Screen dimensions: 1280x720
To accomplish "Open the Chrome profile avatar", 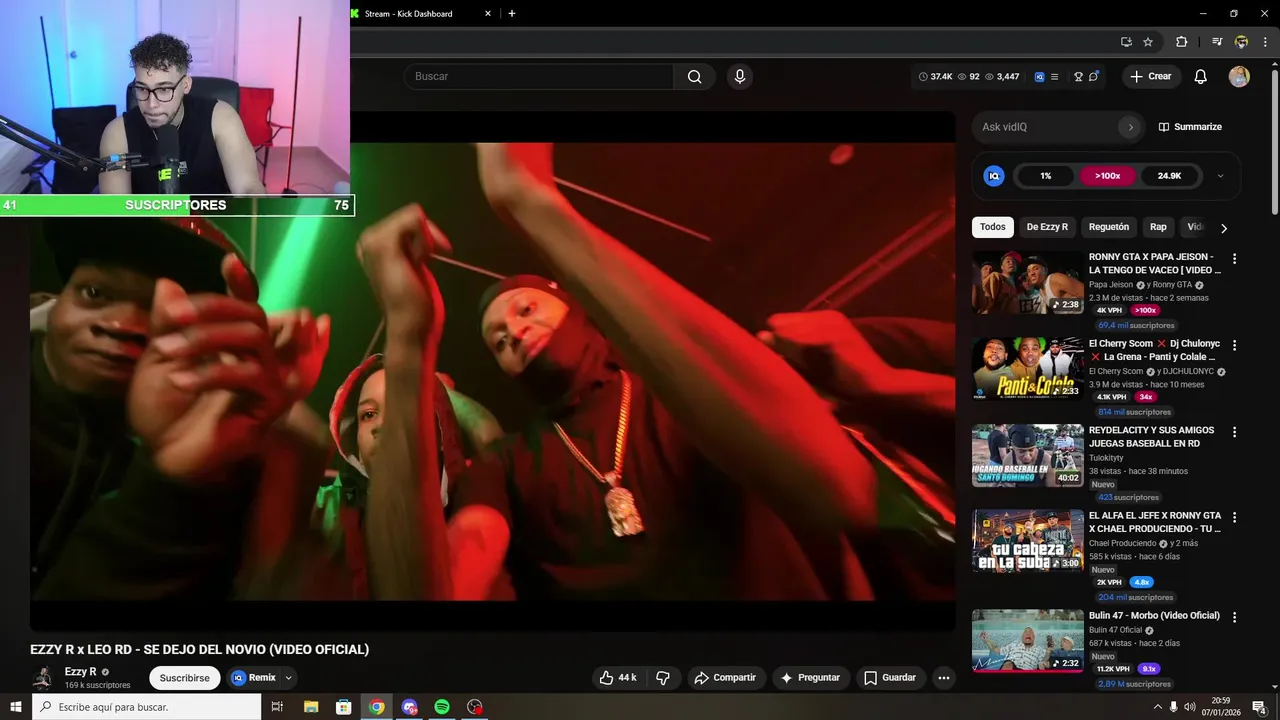I will [1241, 42].
